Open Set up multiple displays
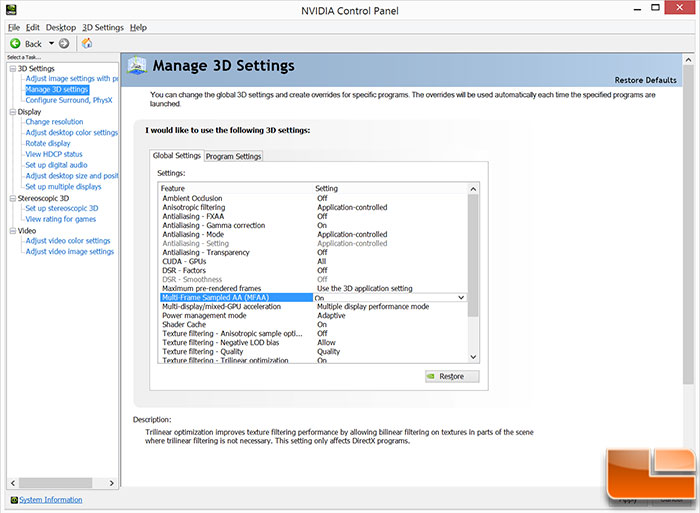The image size is (700, 513). 63,187
